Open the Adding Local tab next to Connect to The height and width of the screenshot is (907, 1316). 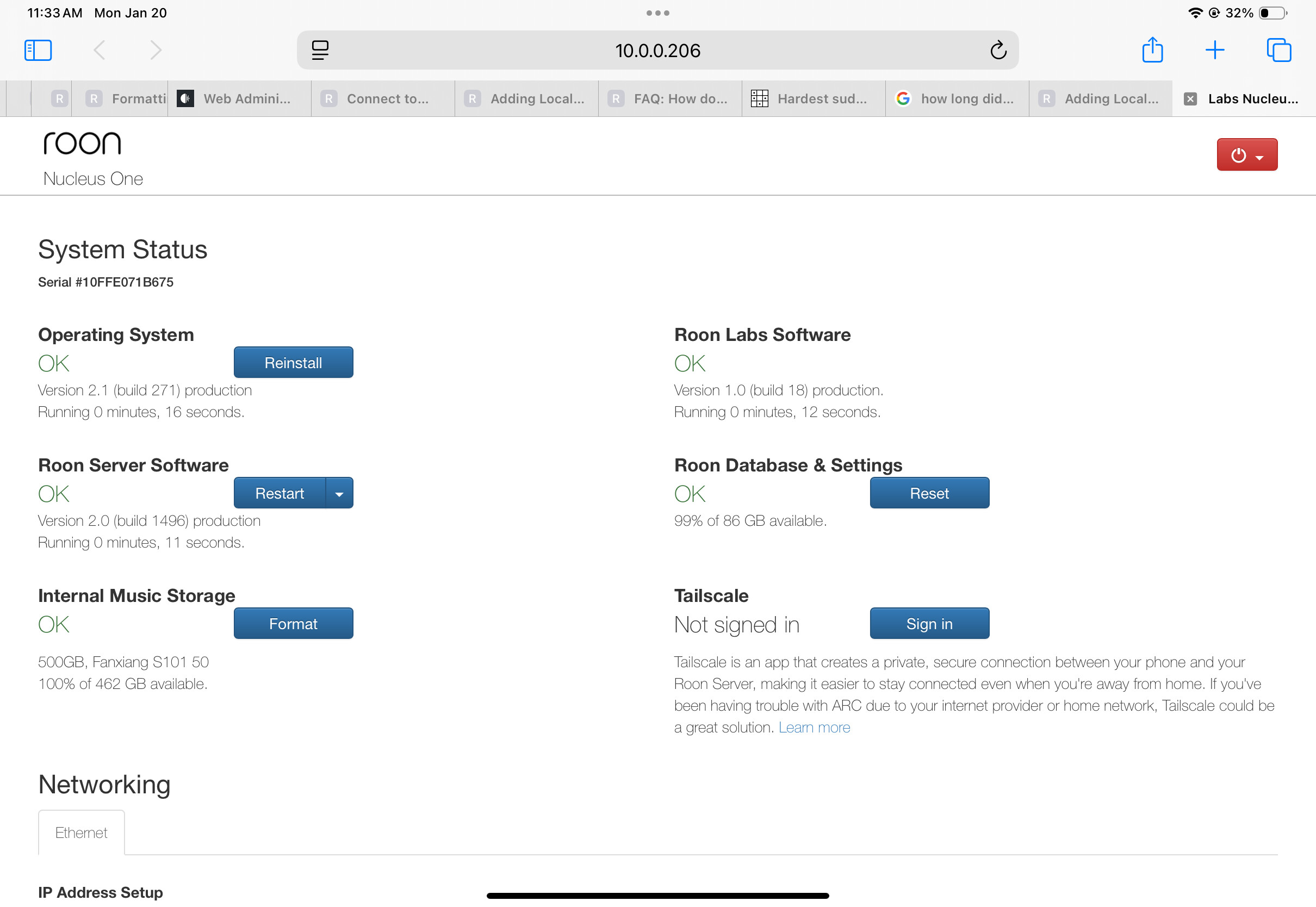point(526,99)
